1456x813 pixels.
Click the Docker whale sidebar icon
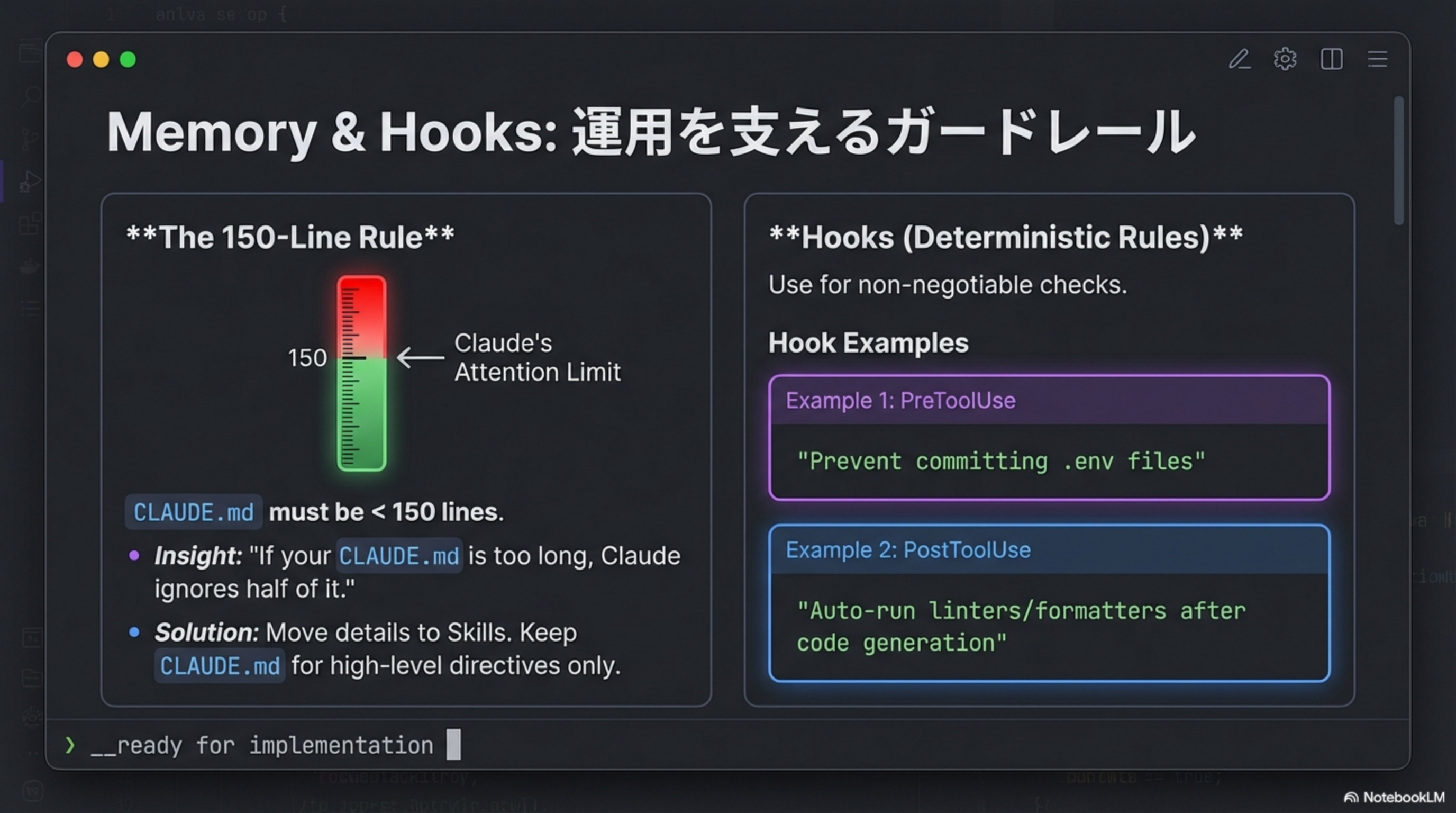tap(30, 266)
